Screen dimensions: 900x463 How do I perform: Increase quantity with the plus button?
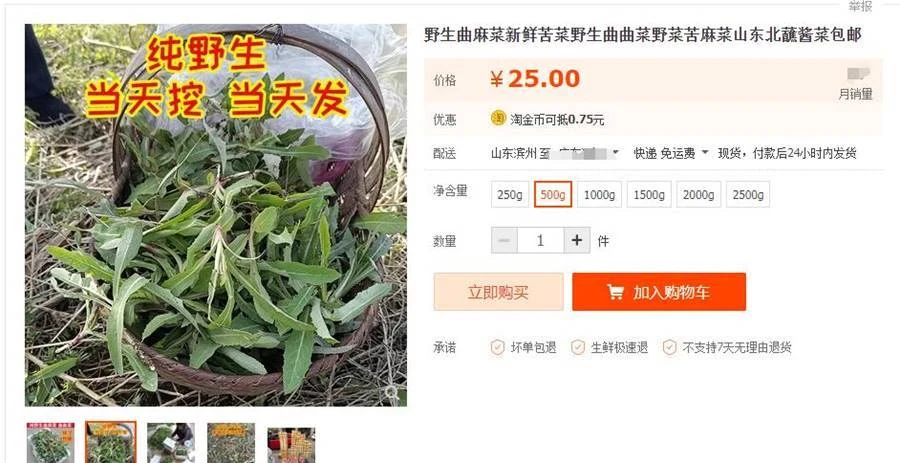coord(577,240)
